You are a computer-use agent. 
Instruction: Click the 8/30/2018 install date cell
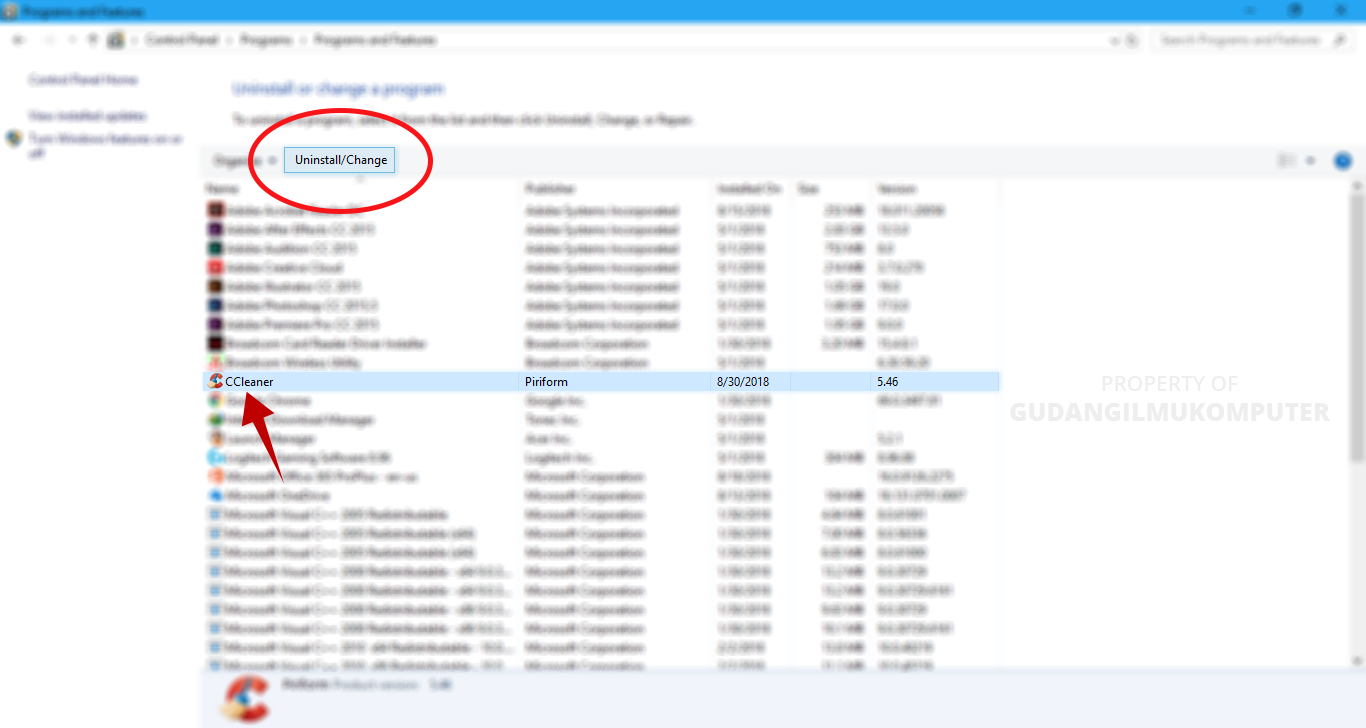point(743,382)
